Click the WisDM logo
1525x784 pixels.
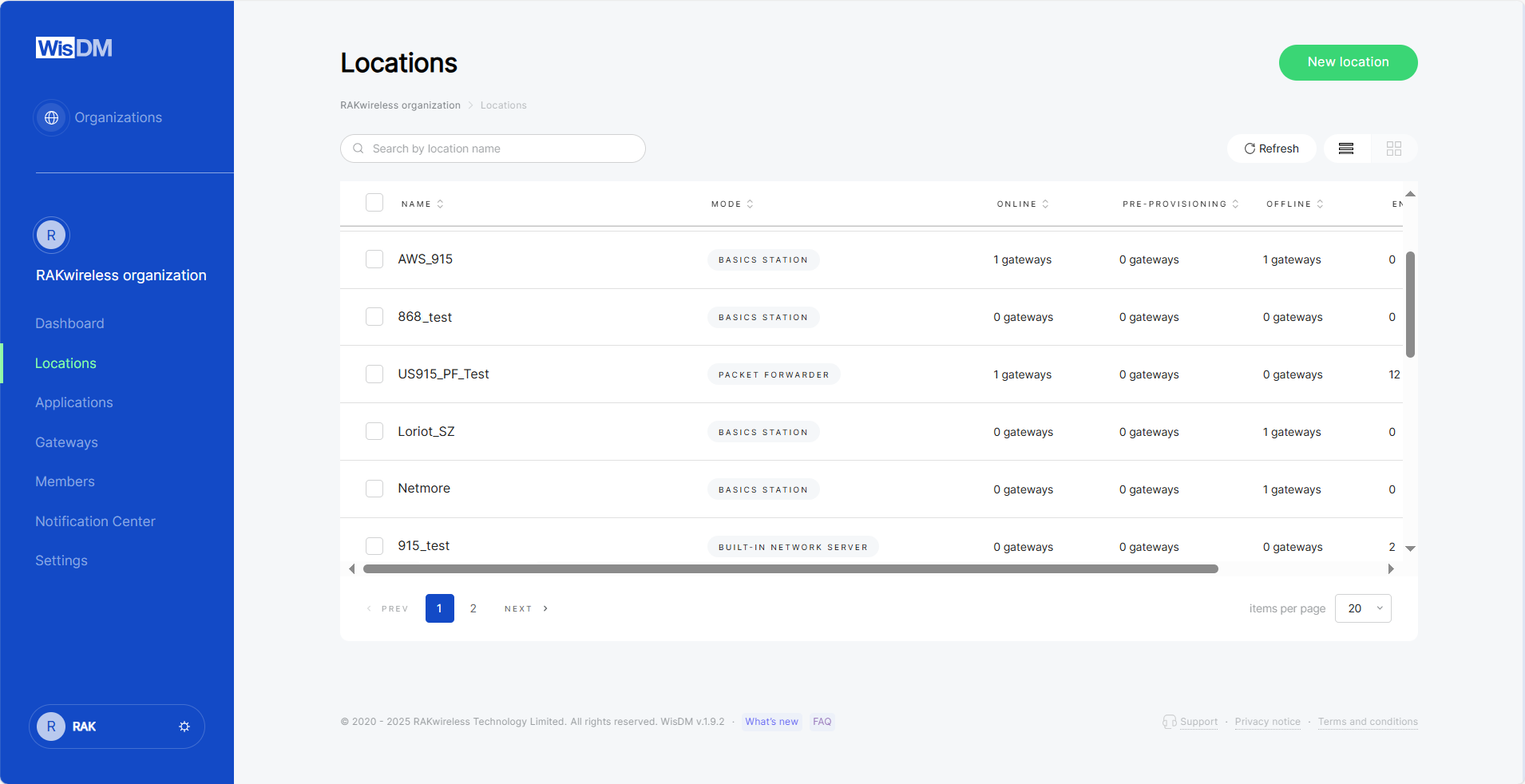(73, 48)
